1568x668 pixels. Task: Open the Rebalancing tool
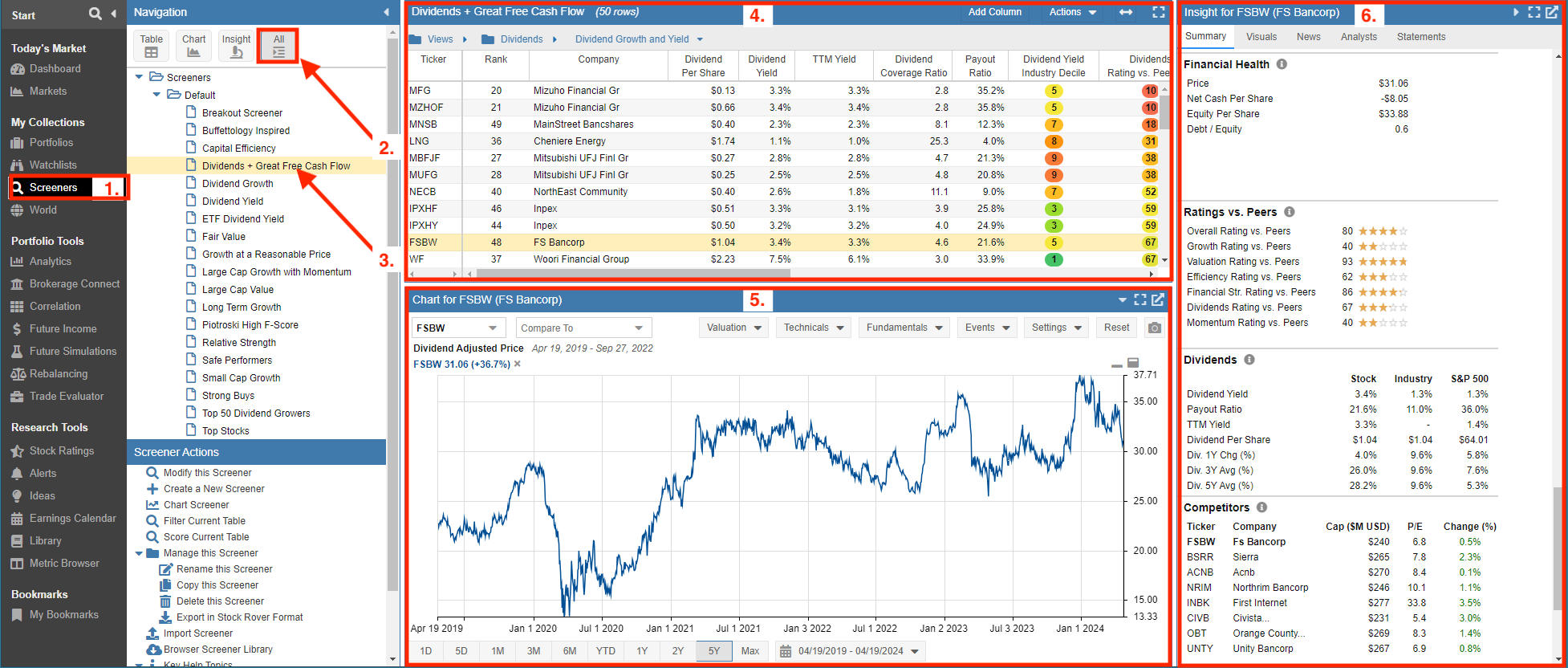click(x=58, y=374)
